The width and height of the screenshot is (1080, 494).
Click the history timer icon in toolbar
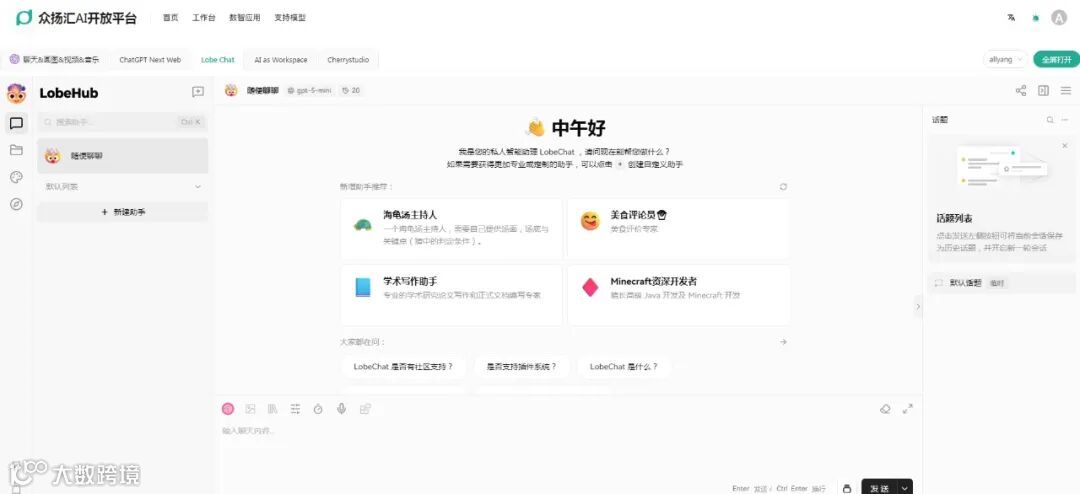click(x=318, y=409)
